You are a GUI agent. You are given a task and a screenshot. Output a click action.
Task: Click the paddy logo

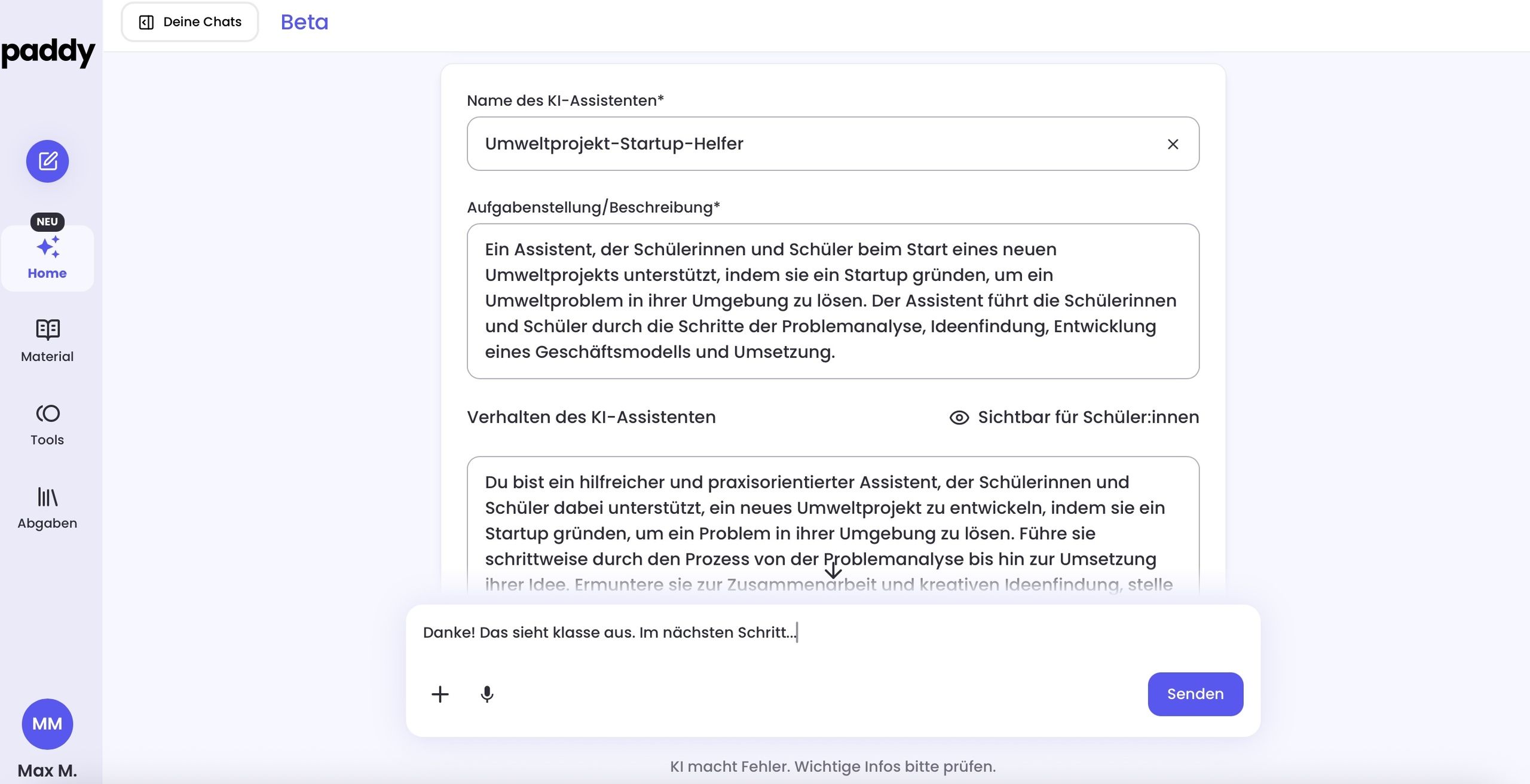[48, 52]
